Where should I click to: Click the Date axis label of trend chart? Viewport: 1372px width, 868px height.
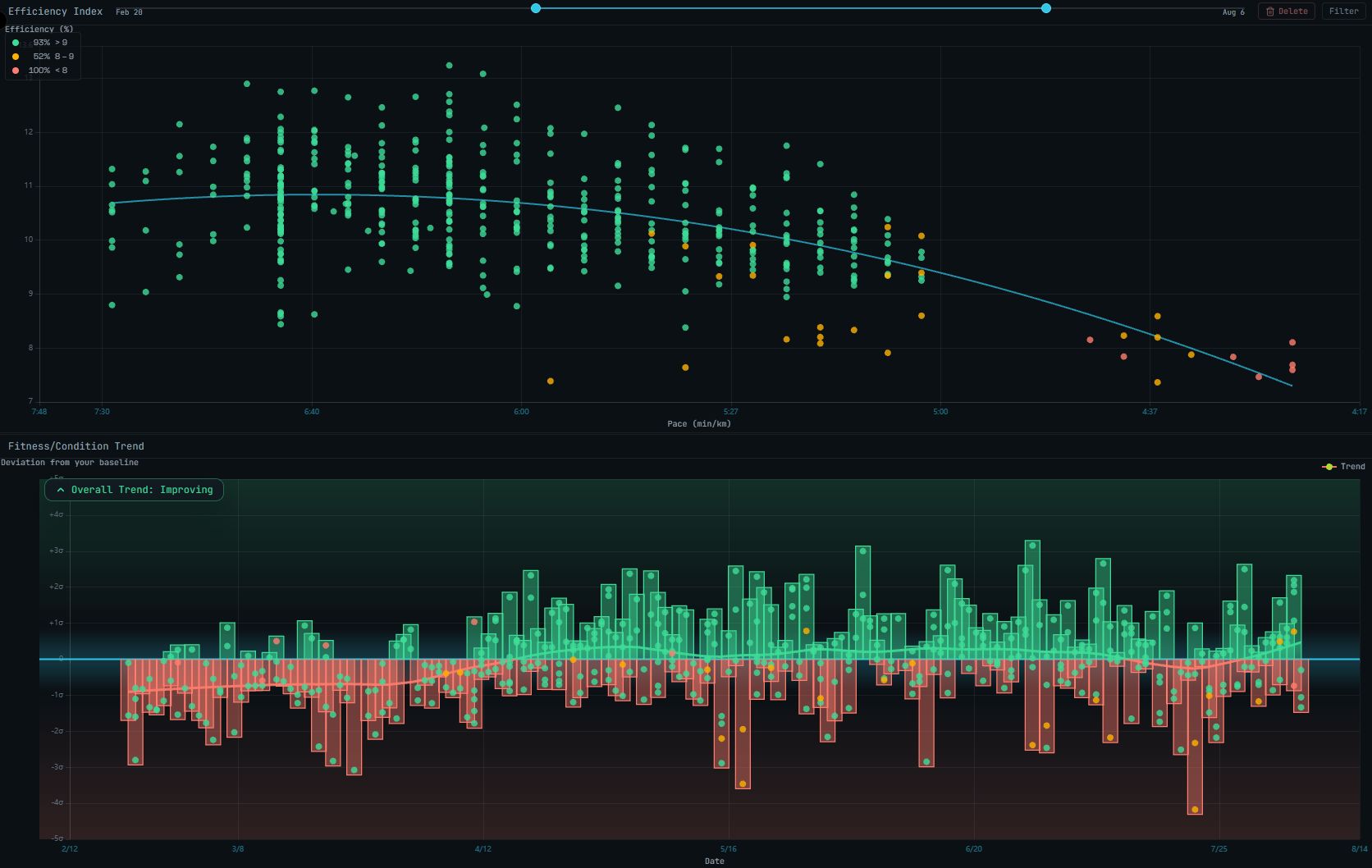pos(714,861)
